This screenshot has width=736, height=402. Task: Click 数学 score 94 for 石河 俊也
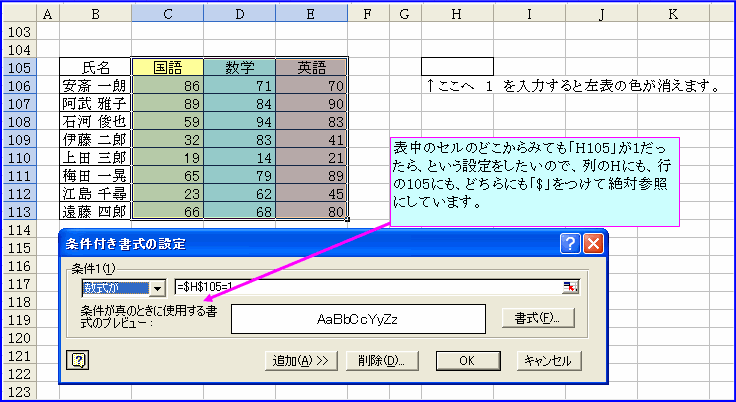[240, 121]
